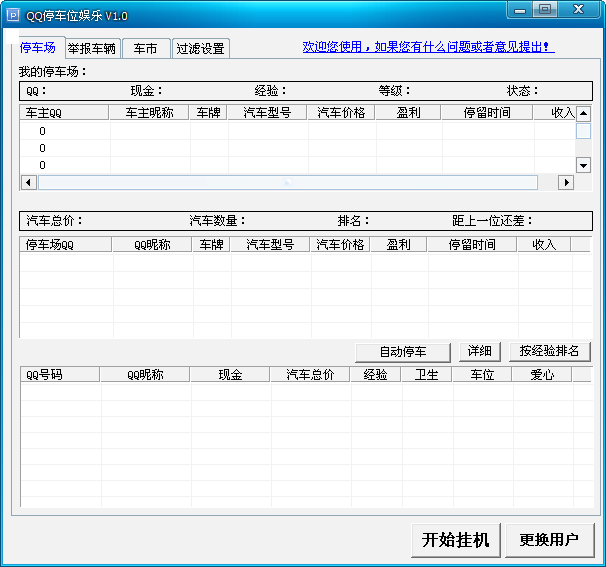Click the 经验 column header in bottom table
The image size is (606, 567).
pos(376,374)
